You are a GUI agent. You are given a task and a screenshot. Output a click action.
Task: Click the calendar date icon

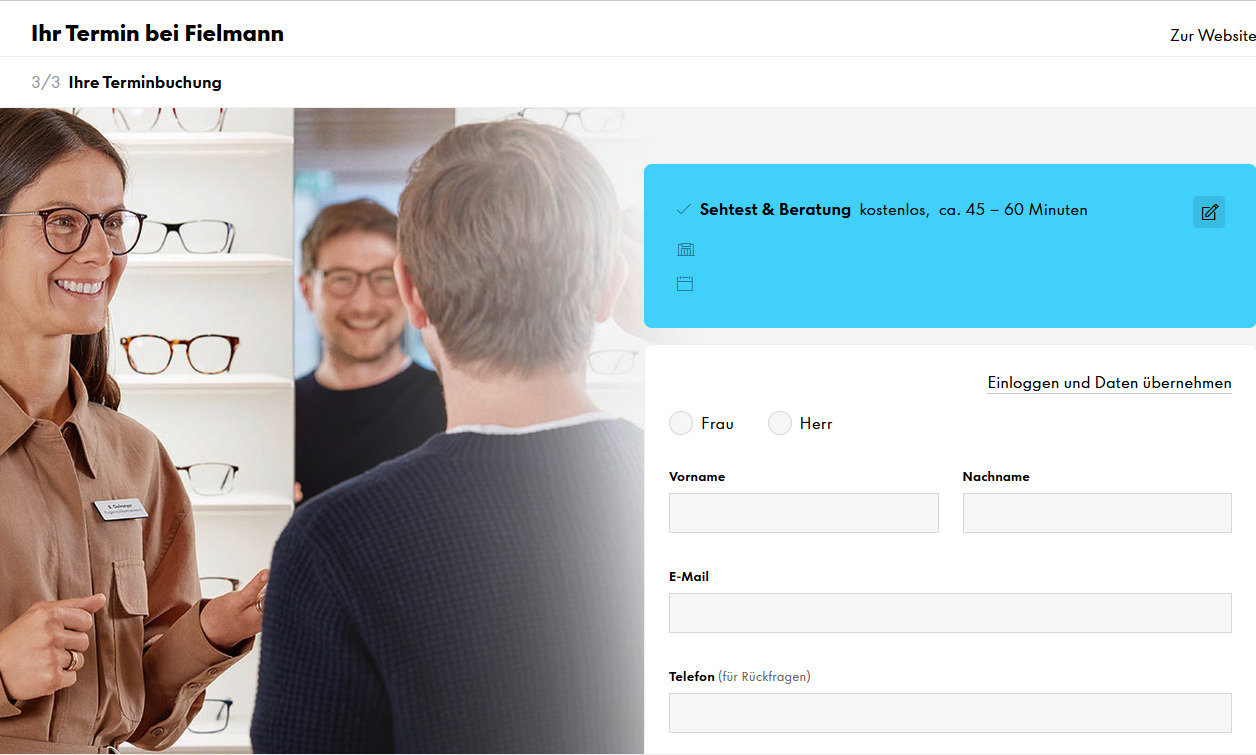tap(685, 284)
